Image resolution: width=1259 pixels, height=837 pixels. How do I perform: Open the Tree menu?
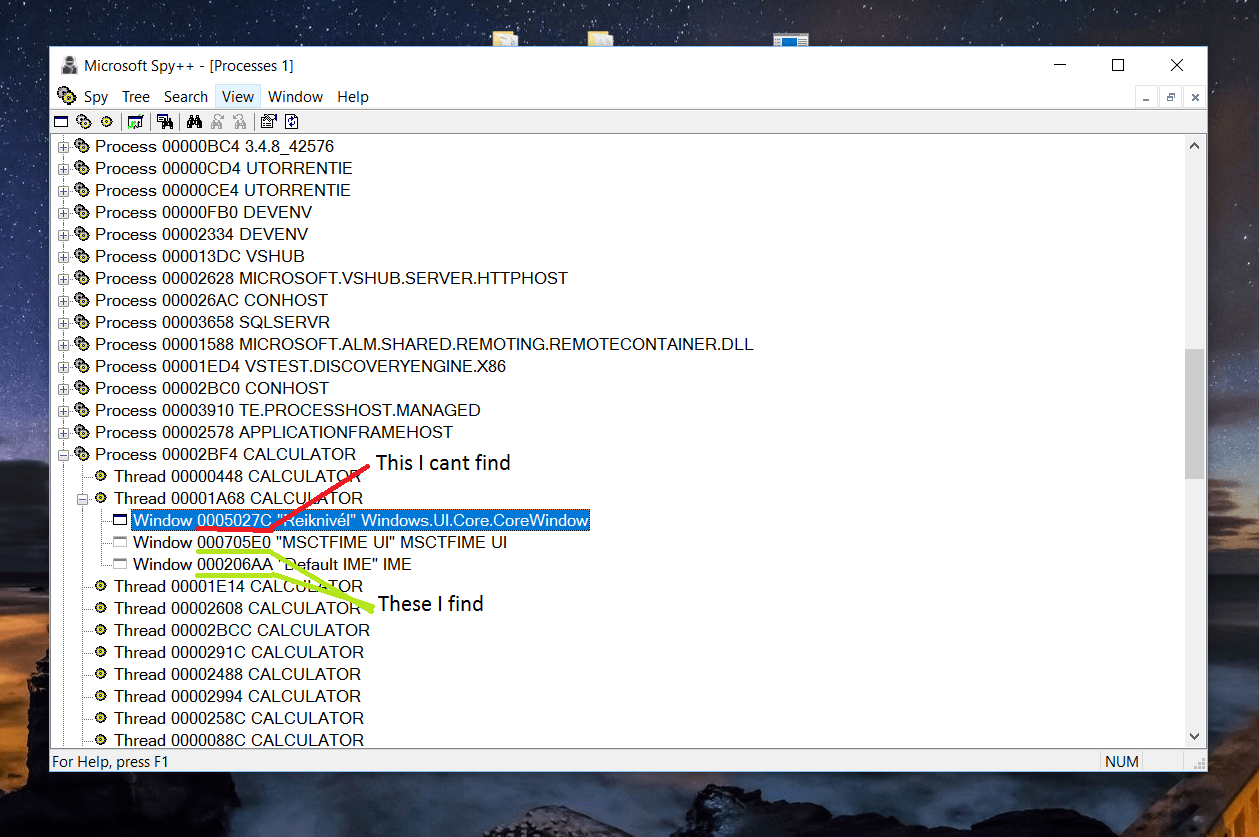click(x=136, y=97)
